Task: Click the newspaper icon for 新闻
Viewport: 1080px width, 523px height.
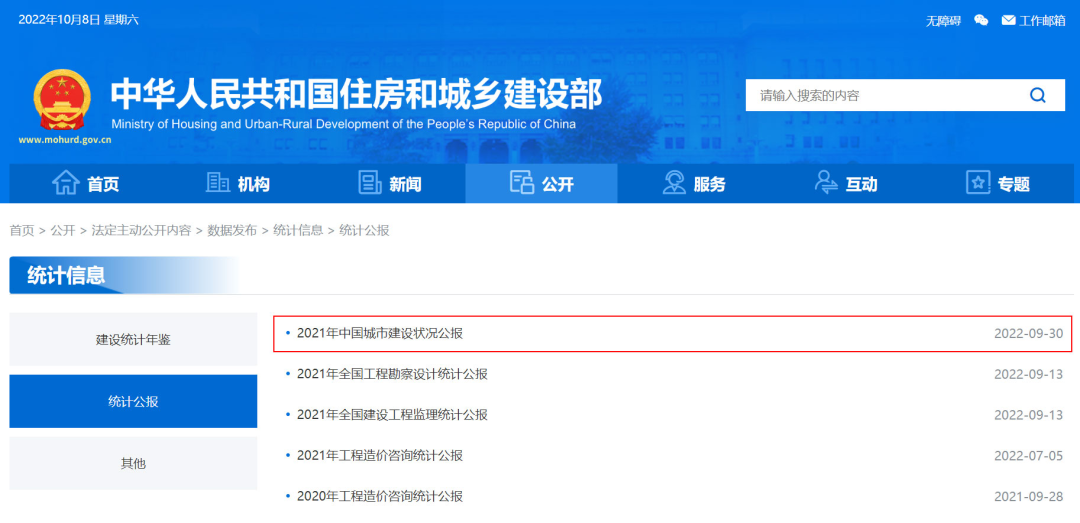Action: point(370,183)
